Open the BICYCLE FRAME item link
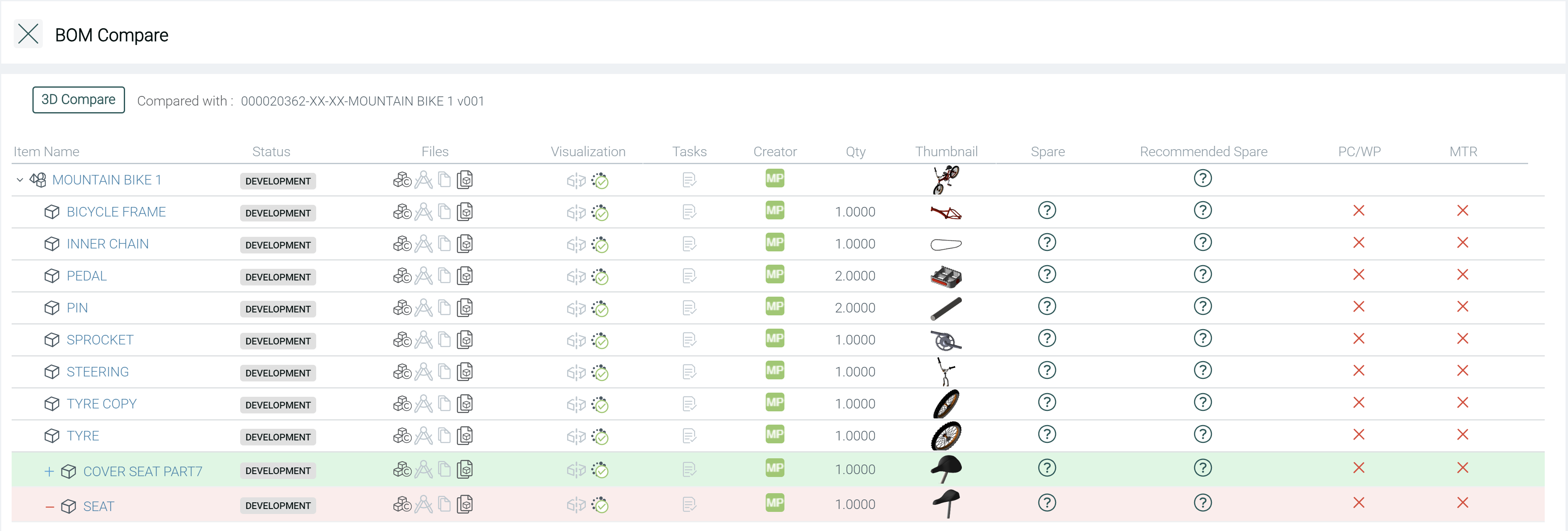The height and width of the screenshot is (531, 1568). pos(116,212)
